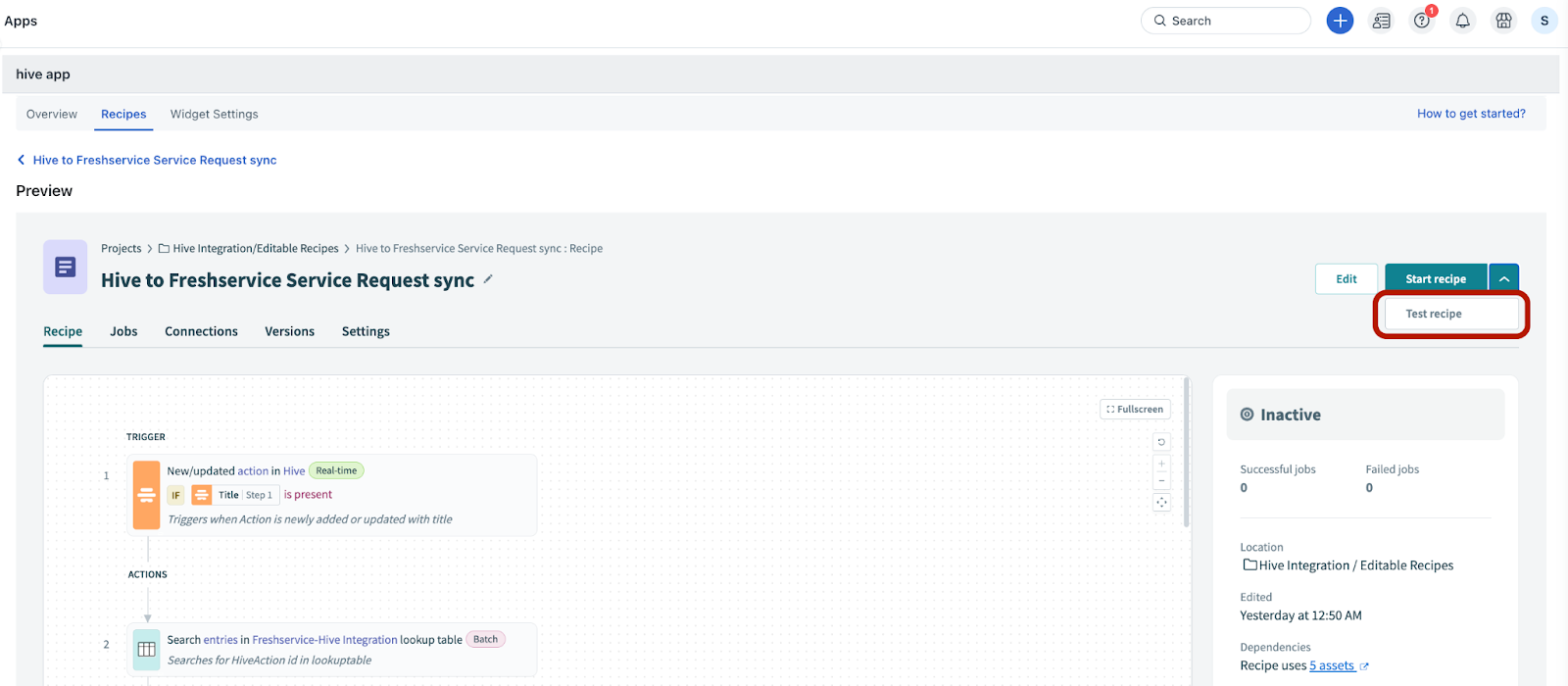Click the Real-time badge on trigger
This screenshot has height=686, width=1568.
[336, 471]
